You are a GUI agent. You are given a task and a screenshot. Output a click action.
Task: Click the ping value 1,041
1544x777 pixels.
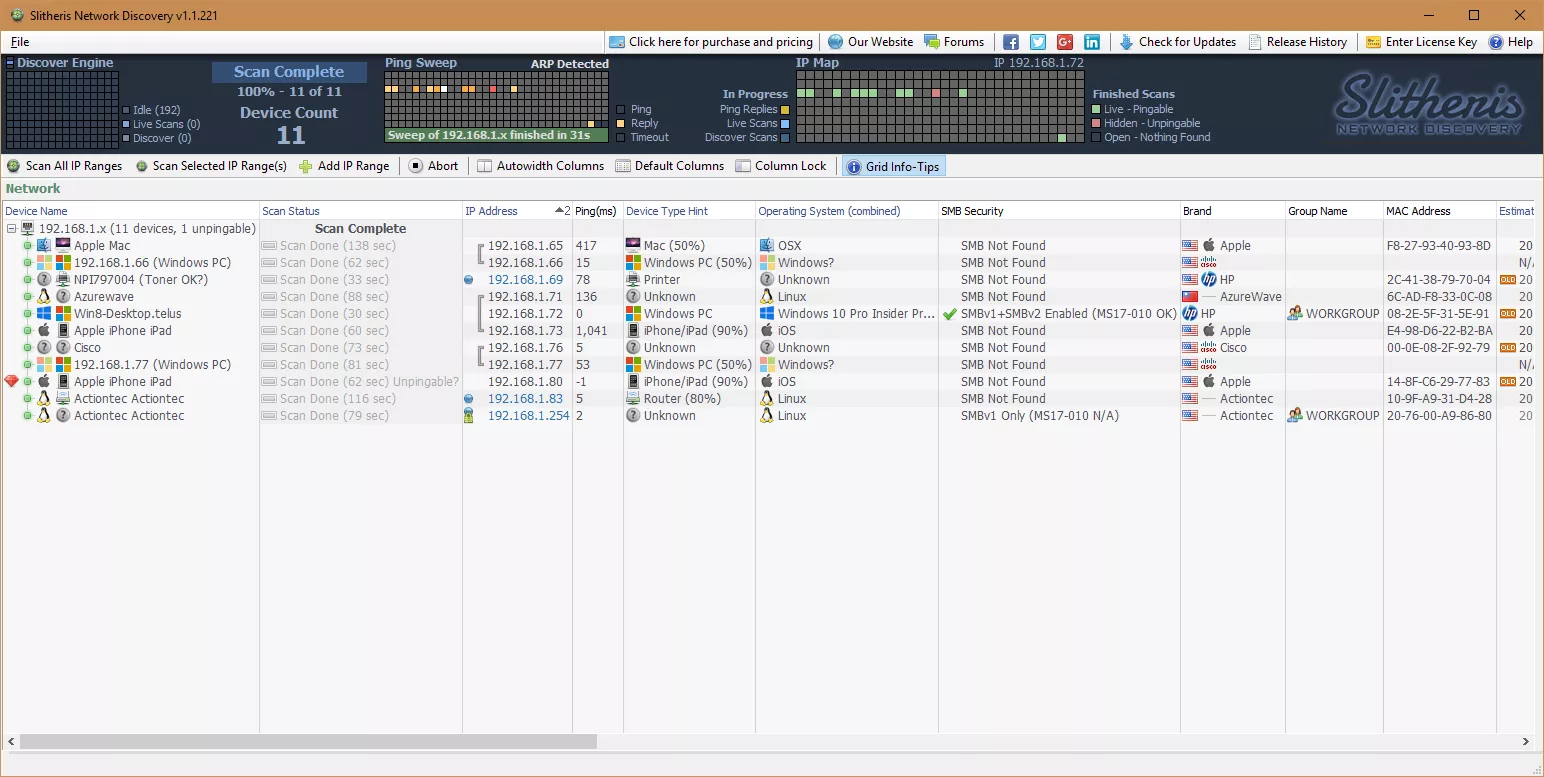(x=592, y=331)
